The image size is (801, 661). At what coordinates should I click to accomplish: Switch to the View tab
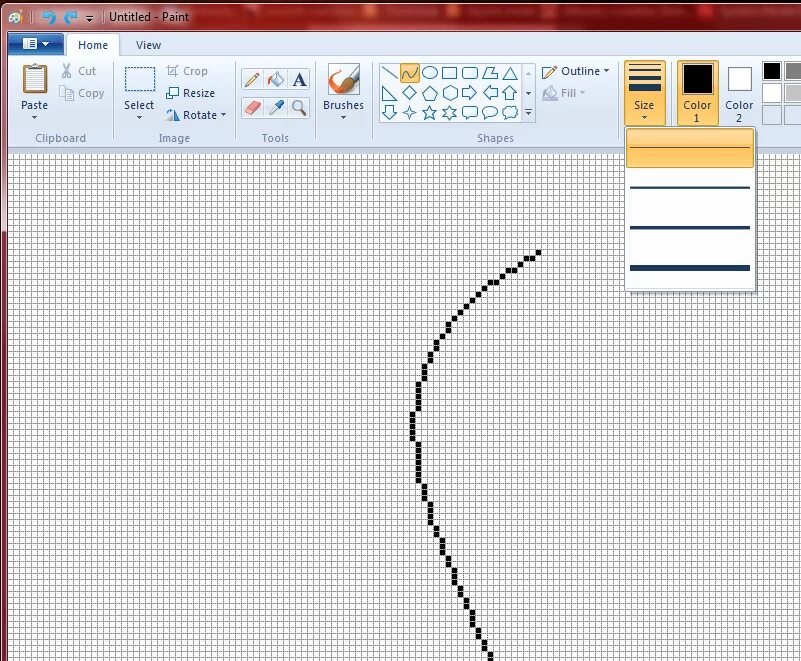pyautogui.click(x=148, y=45)
